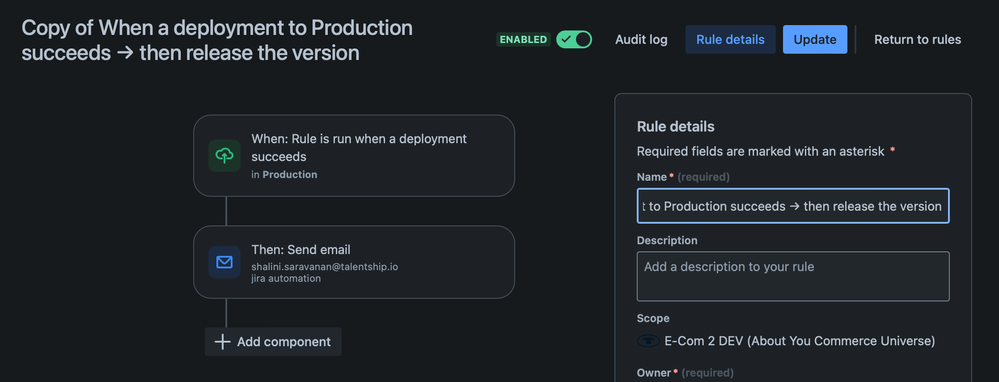Click into the Description text area
This screenshot has height=382, width=999.
(793, 276)
